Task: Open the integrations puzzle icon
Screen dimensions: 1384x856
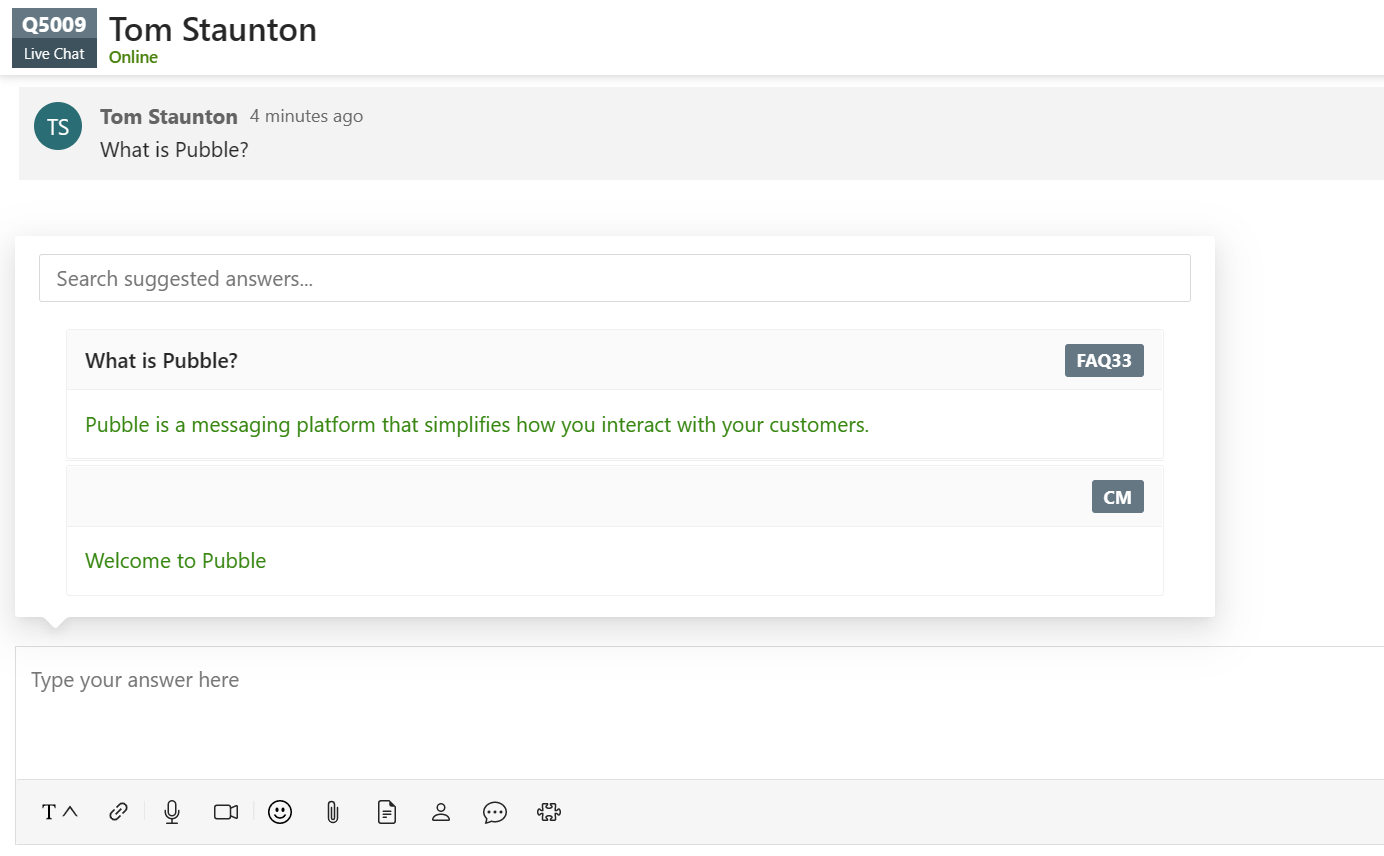Action: [548, 812]
